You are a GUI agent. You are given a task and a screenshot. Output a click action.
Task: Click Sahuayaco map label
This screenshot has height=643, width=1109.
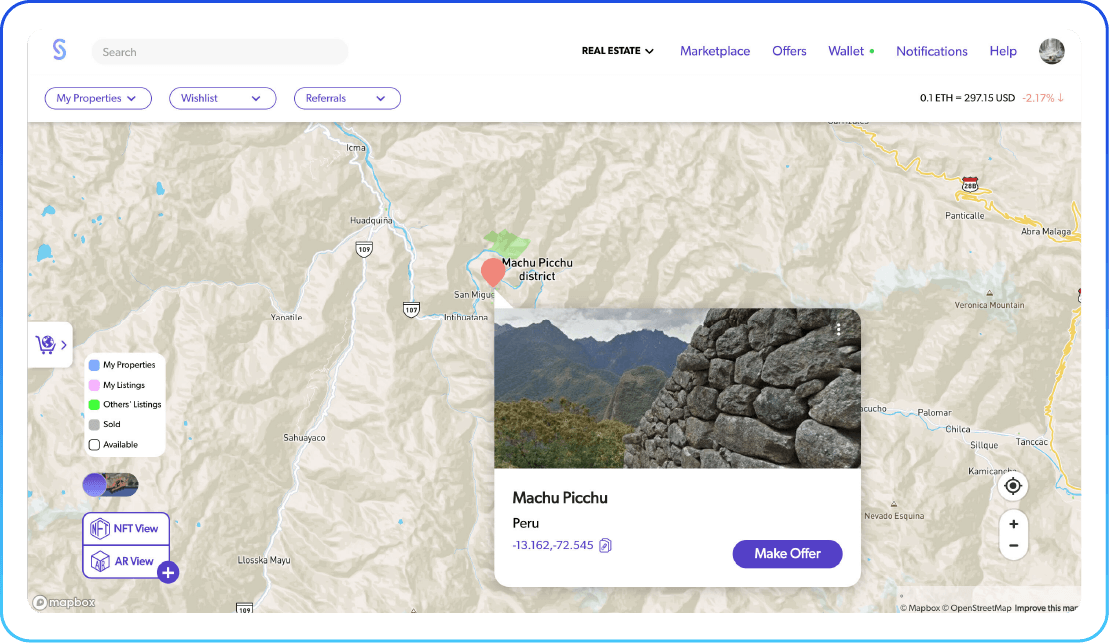pyautogui.click(x=304, y=438)
